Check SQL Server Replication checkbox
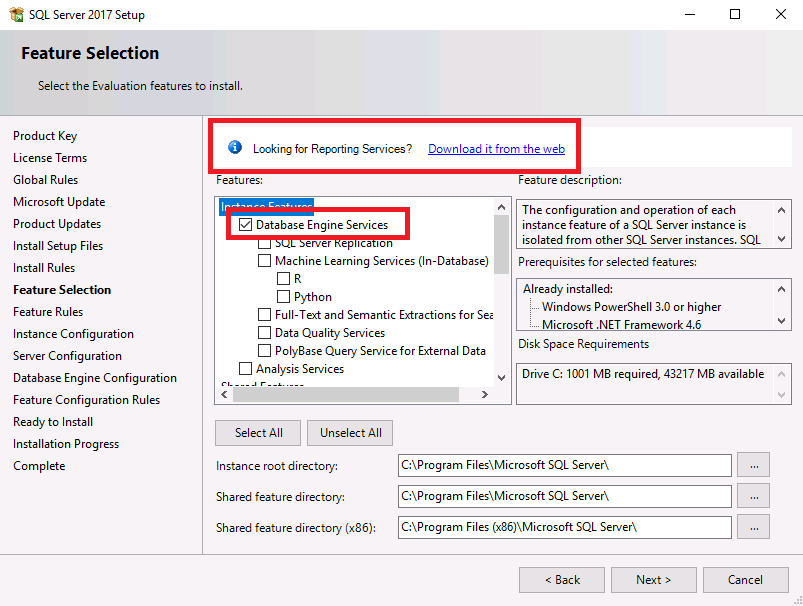This screenshot has width=803, height=606. coord(264,244)
